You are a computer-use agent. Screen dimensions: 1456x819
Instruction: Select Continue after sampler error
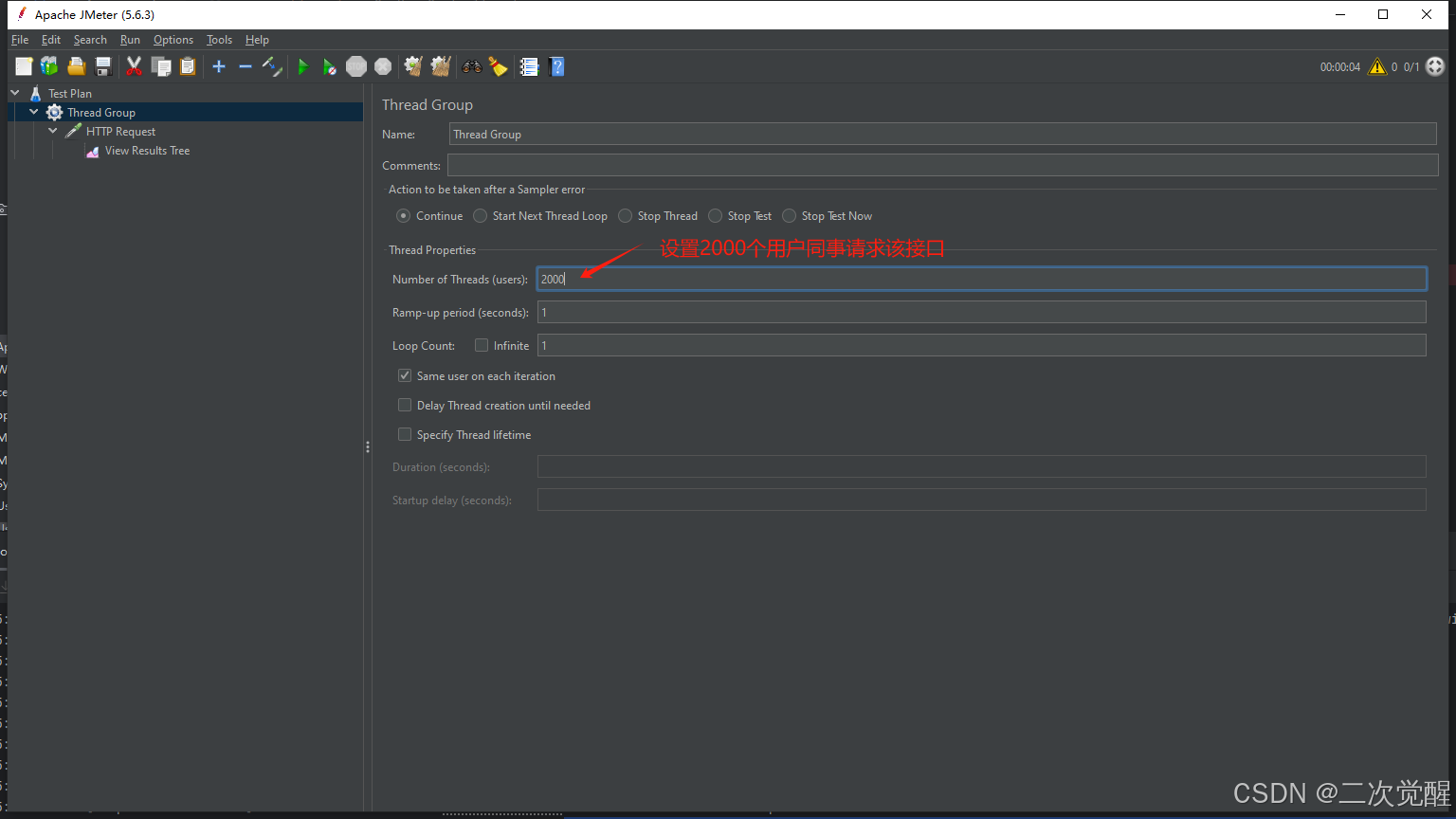click(x=404, y=216)
